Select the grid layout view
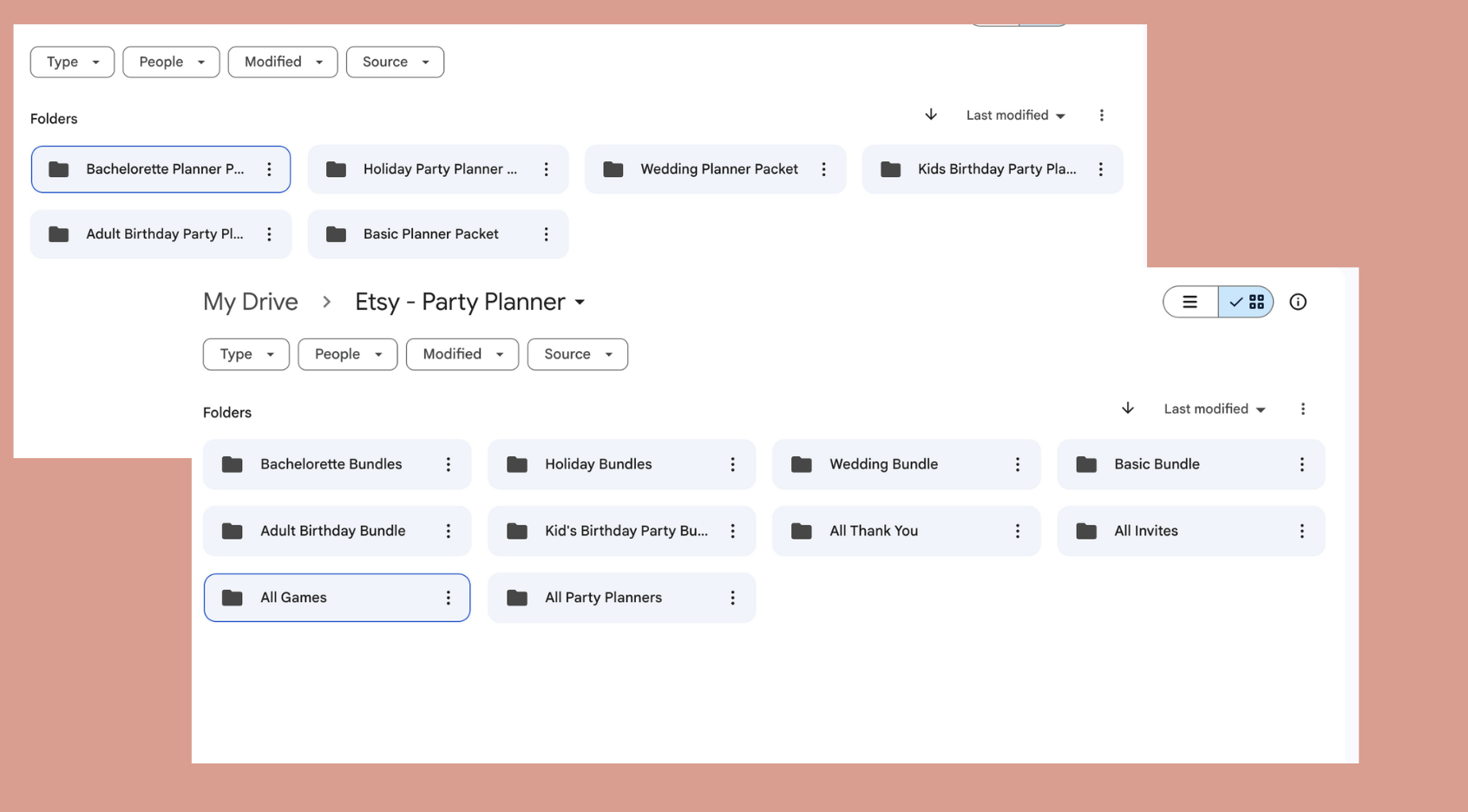Screen dimensions: 1468x812 point(1247,302)
